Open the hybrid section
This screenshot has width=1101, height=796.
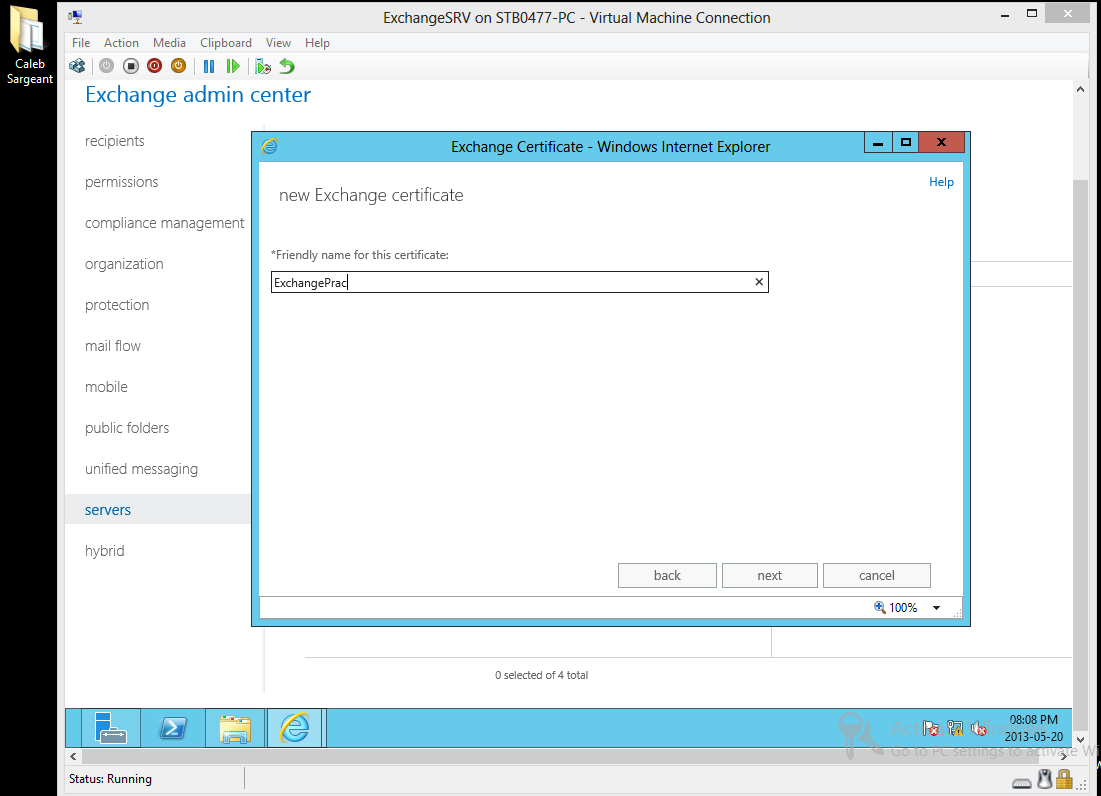coord(105,551)
